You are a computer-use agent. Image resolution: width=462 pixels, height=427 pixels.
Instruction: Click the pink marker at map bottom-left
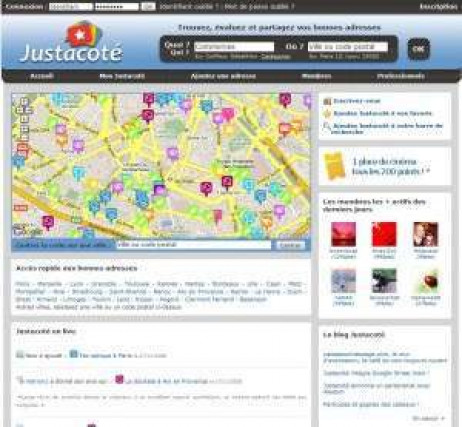coord(48,222)
